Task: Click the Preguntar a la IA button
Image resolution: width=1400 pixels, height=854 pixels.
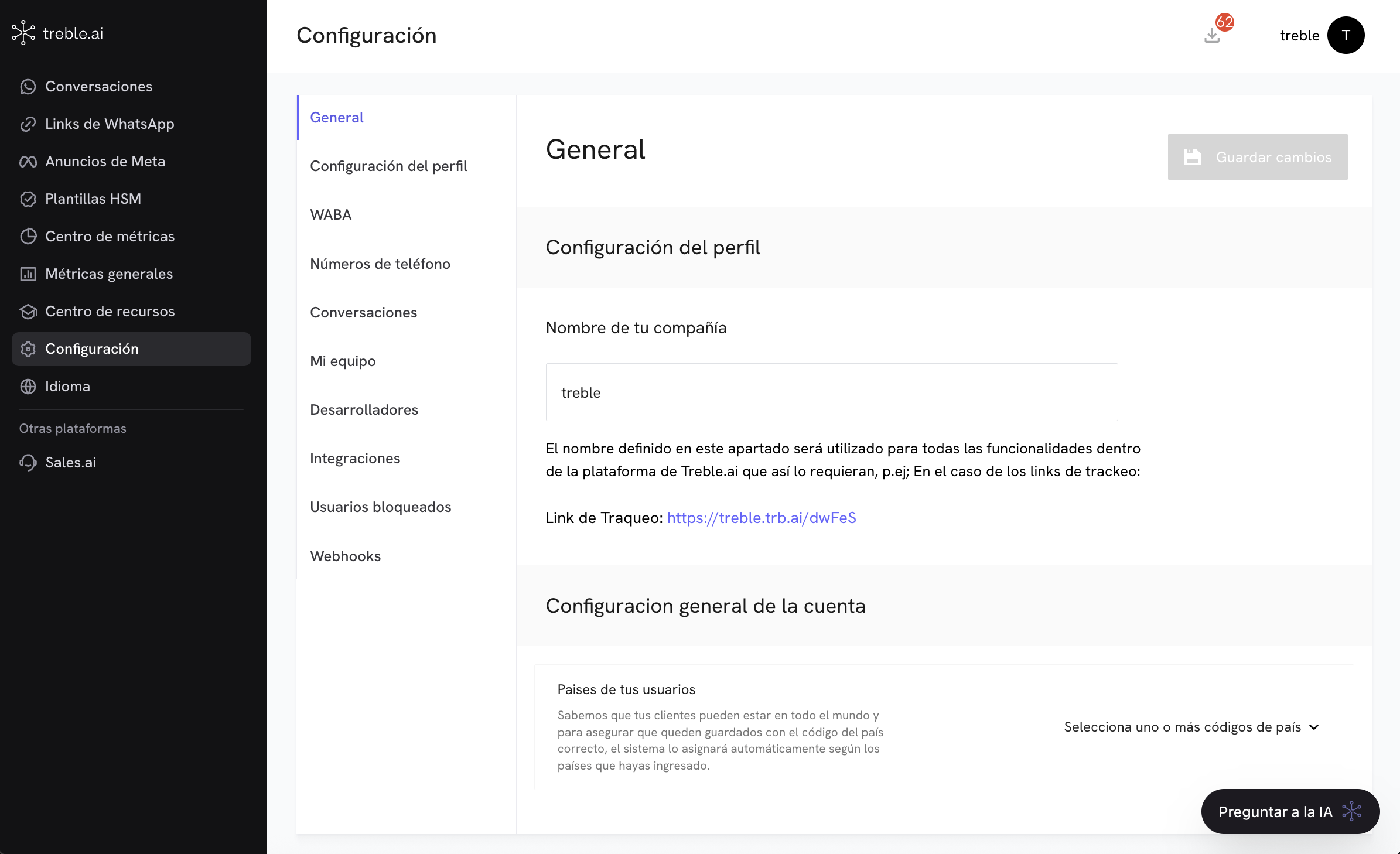Action: 1290,812
